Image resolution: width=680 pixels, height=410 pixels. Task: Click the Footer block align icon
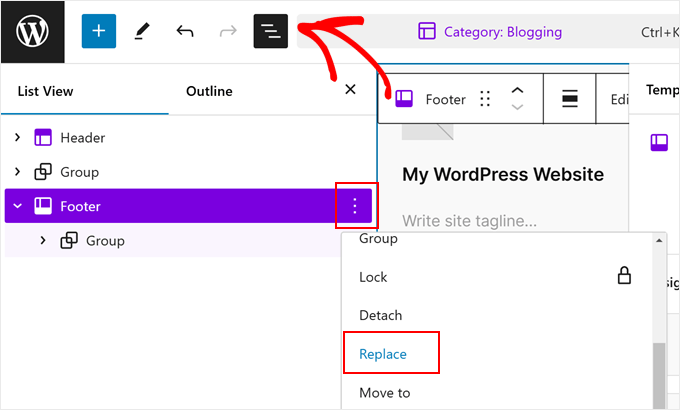(570, 99)
